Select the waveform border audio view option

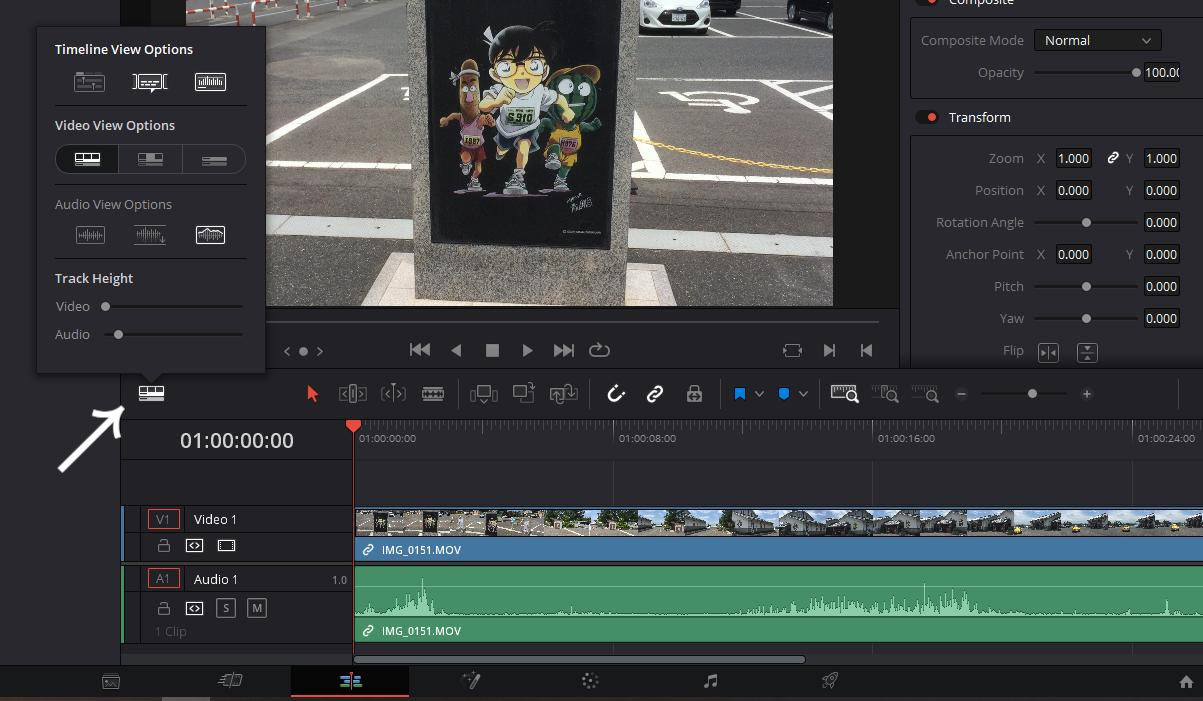pyautogui.click(x=210, y=235)
